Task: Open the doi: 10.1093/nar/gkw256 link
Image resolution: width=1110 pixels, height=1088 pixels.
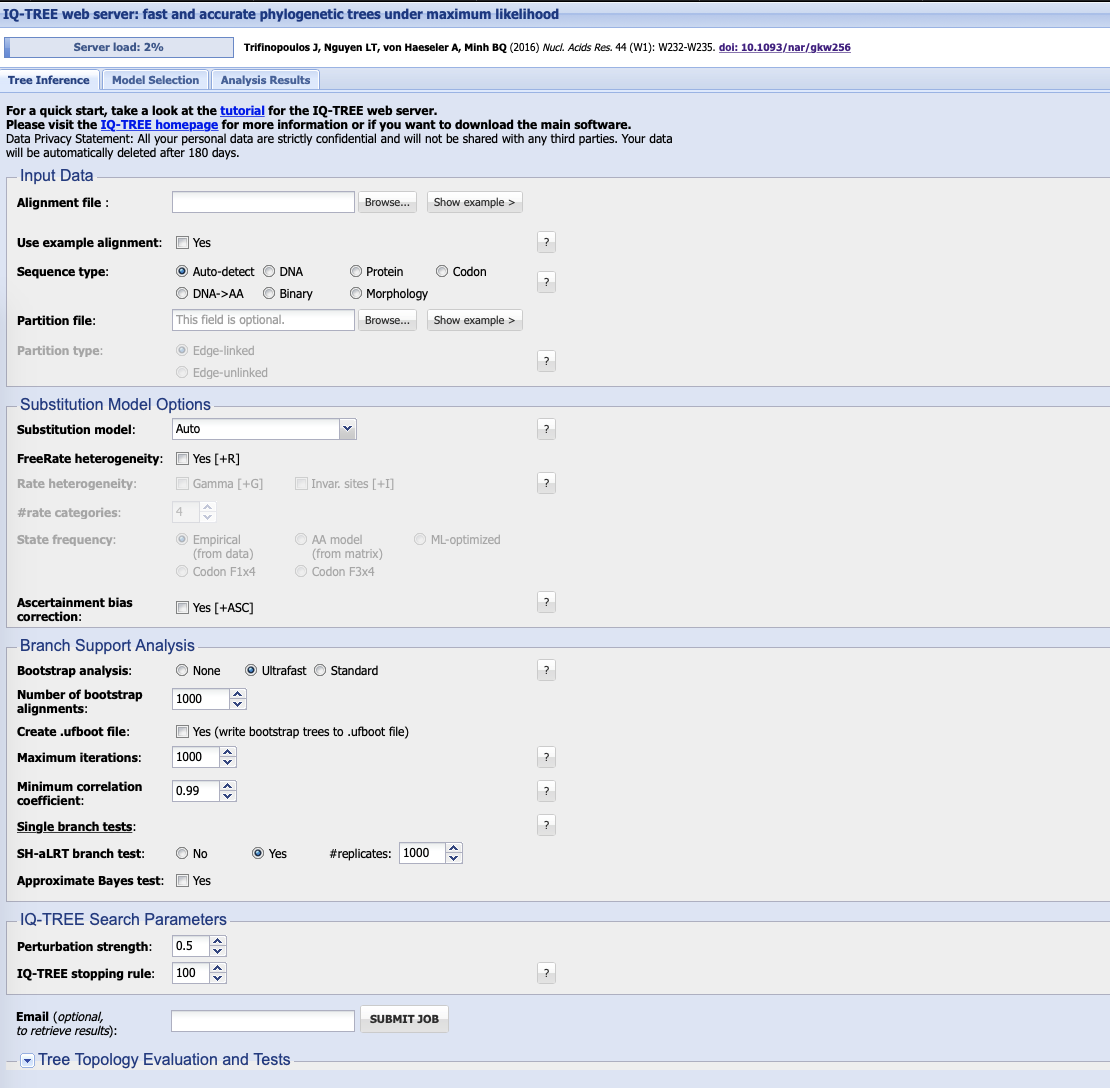Action: tap(784, 47)
